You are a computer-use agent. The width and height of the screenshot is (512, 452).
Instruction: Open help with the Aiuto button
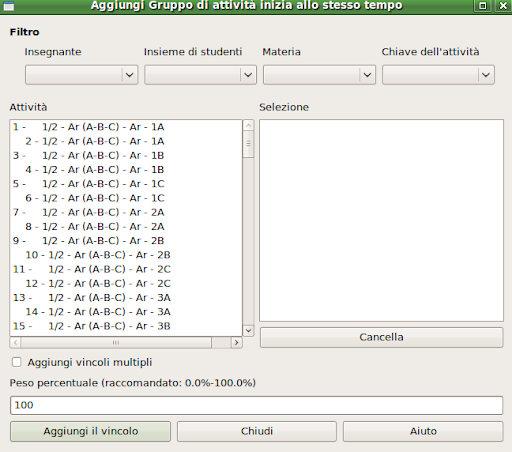pos(423,431)
